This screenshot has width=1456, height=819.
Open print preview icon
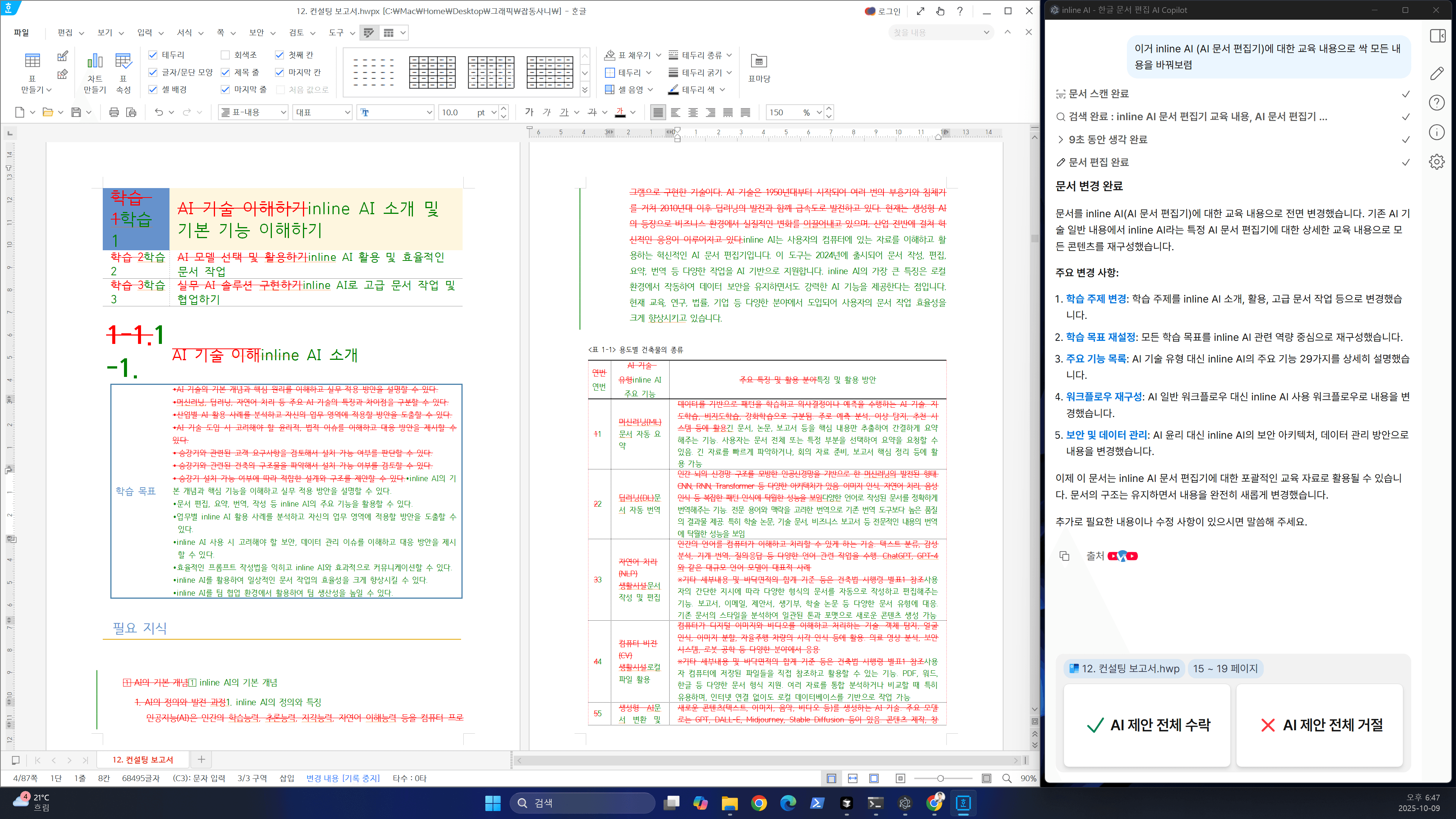[x=131, y=113]
